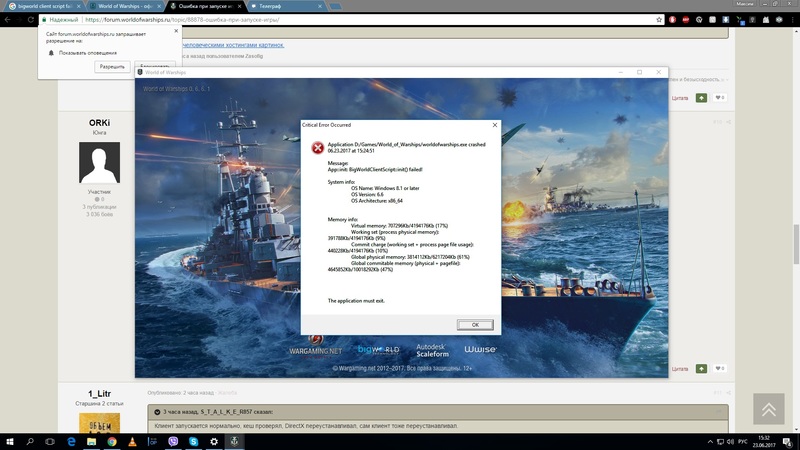Open Settings gear on the taskbar
Screen dimensions: 800x450
coord(214,442)
